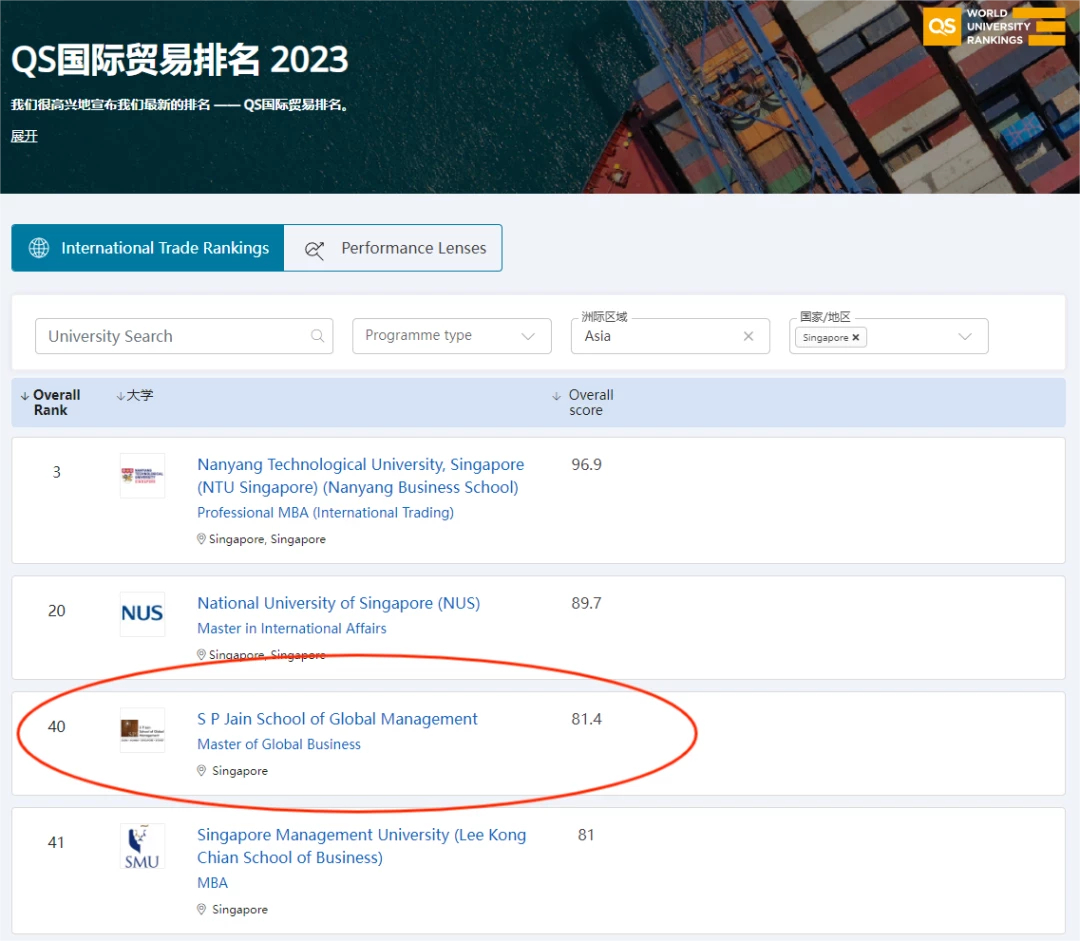The height and width of the screenshot is (941, 1080).
Task: Open Master of Global Business link
Action: [x=279, y=744]
